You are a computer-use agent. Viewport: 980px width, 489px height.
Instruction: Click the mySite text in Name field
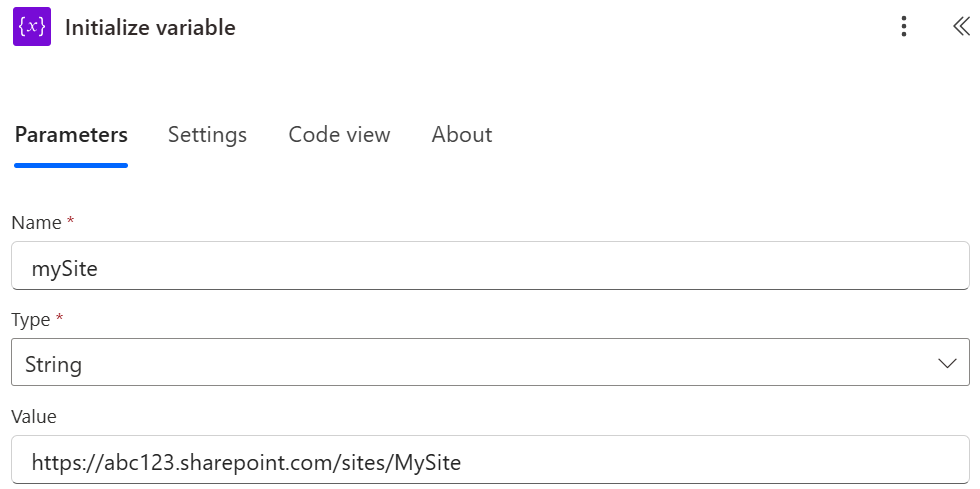[64, 268]
